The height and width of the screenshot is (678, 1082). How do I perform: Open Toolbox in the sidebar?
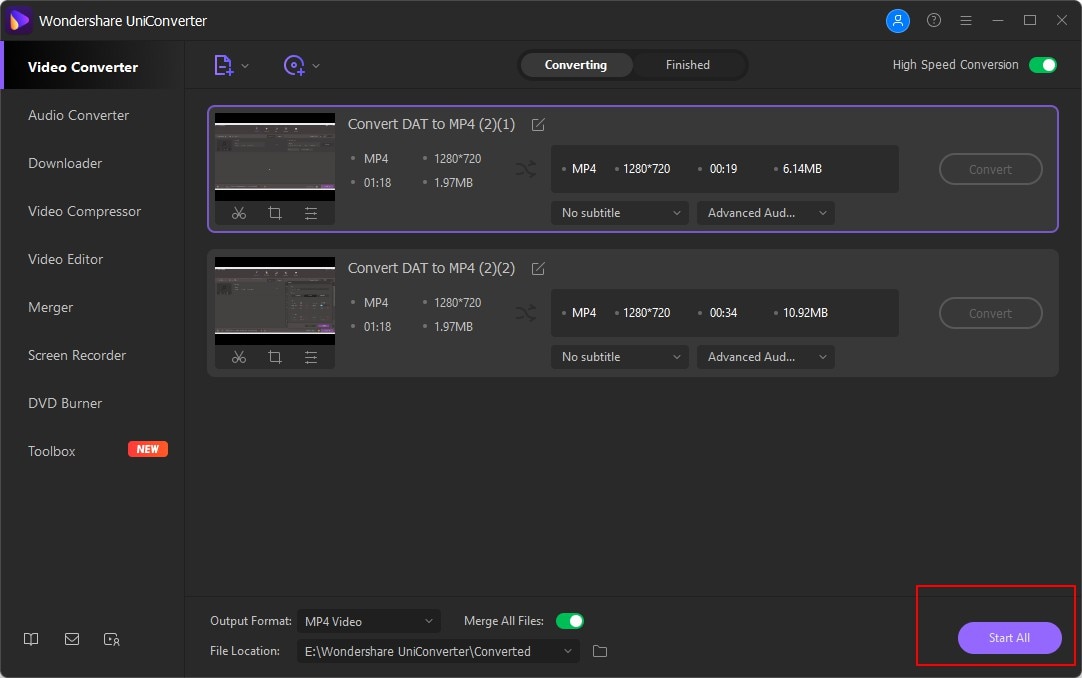click(92, 451)
